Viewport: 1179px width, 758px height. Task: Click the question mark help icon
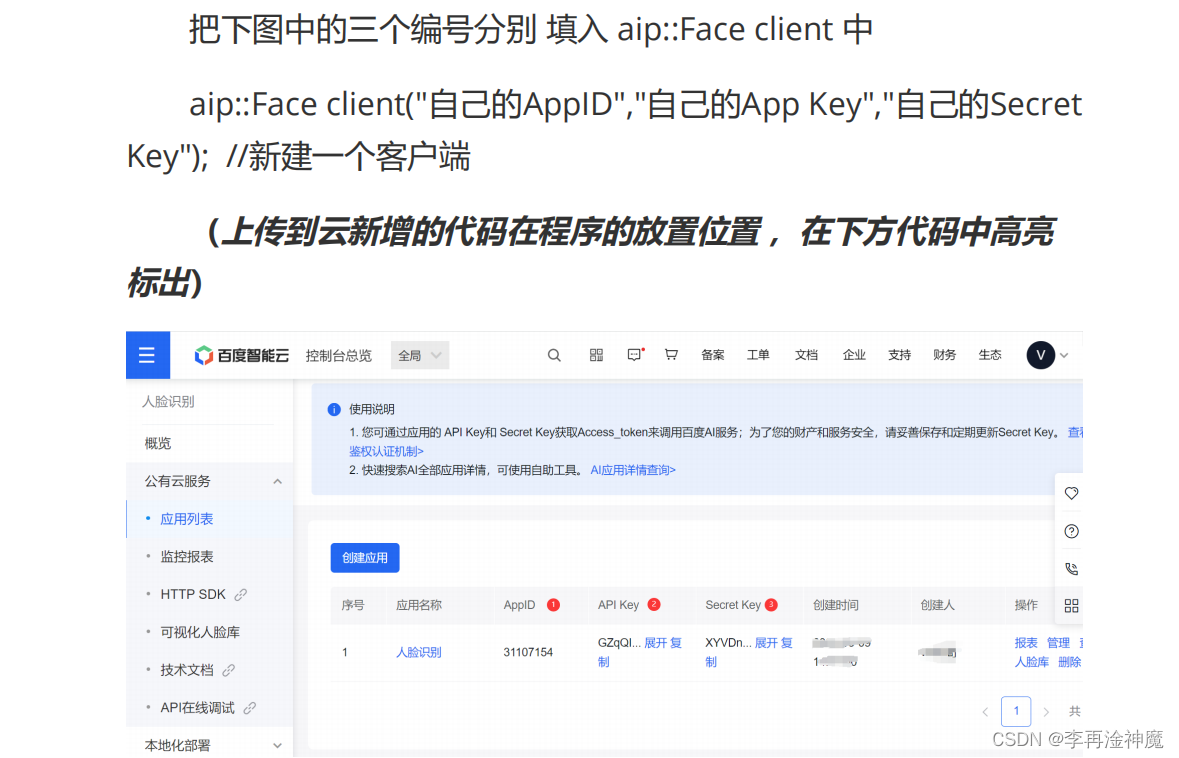tap(1071, 531)
